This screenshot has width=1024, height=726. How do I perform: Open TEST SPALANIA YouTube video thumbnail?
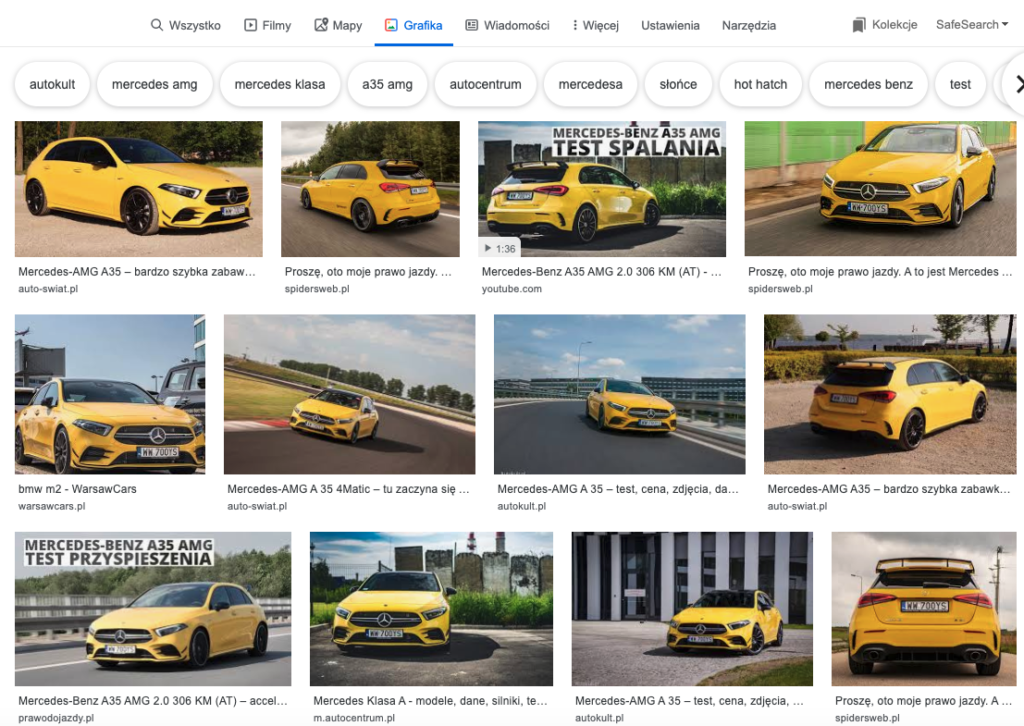pyautogui.click(x=601, y=189)
